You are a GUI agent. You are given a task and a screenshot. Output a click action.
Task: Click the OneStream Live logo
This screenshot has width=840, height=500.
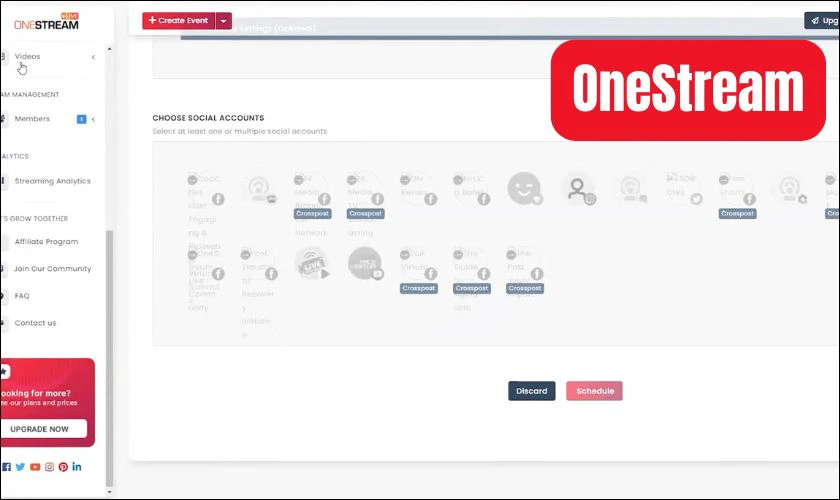46,22
